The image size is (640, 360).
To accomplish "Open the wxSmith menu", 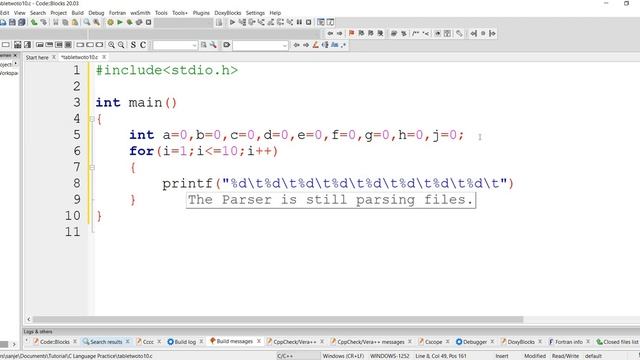I will tap(140, 13).
